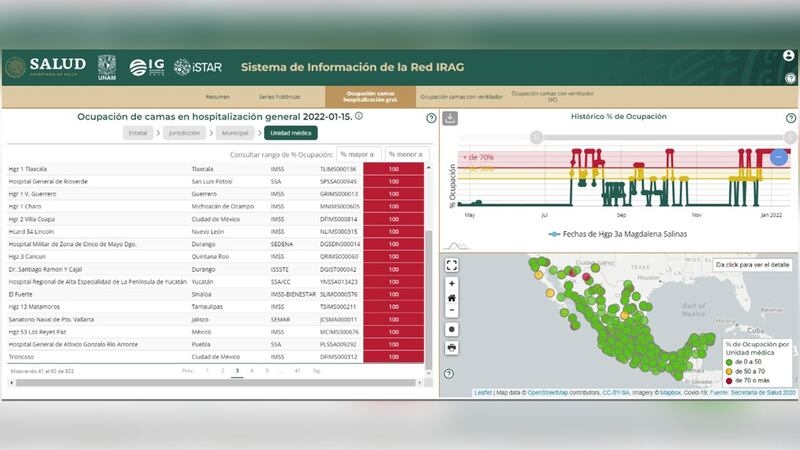This screenshot has height=450, width=800.
Task: Click the table vertical scrollbar
Action: (x=429, y=299)
